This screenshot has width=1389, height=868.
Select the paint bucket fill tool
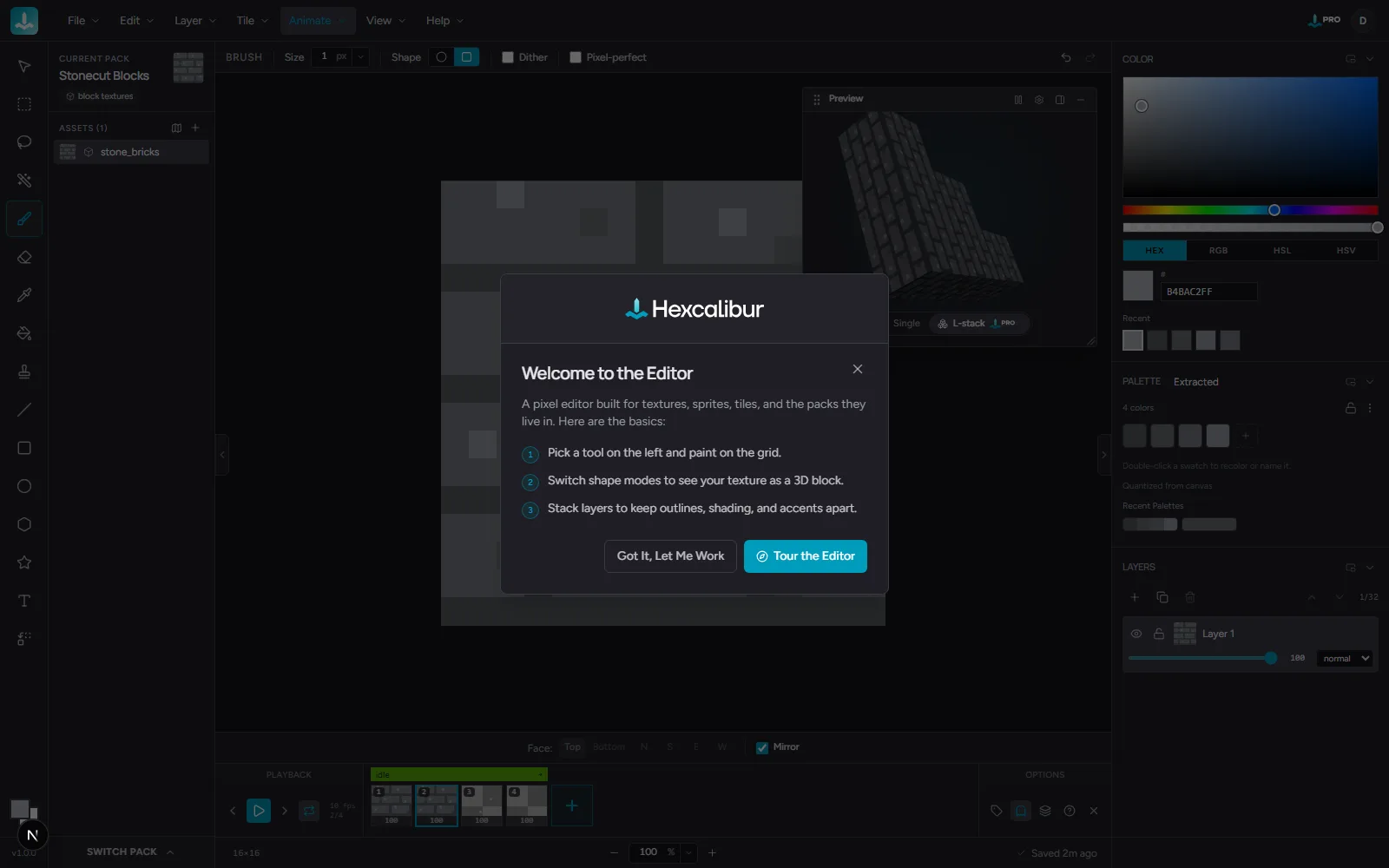coord(24,333)
